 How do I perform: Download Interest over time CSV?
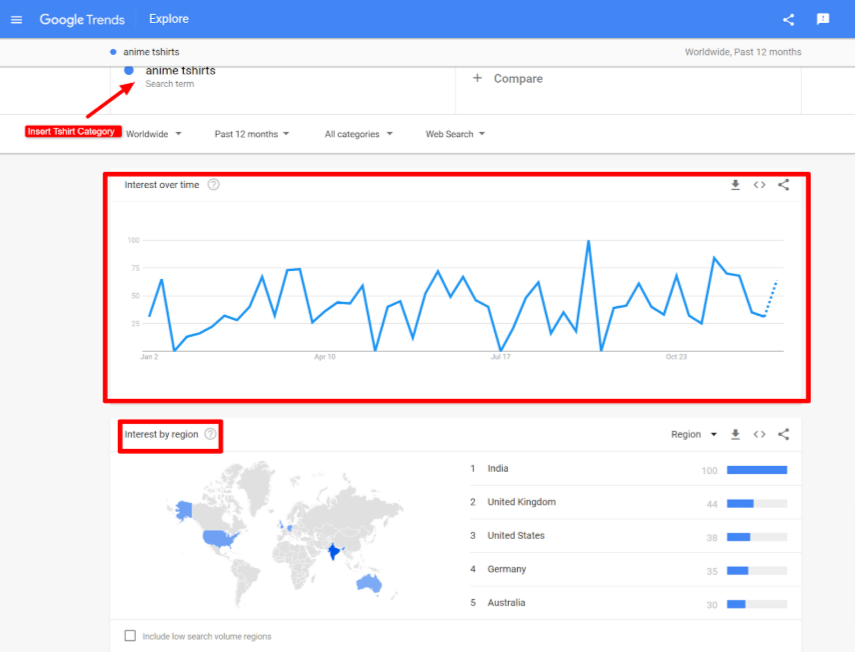pyautogui.click(x=735, y=185)
